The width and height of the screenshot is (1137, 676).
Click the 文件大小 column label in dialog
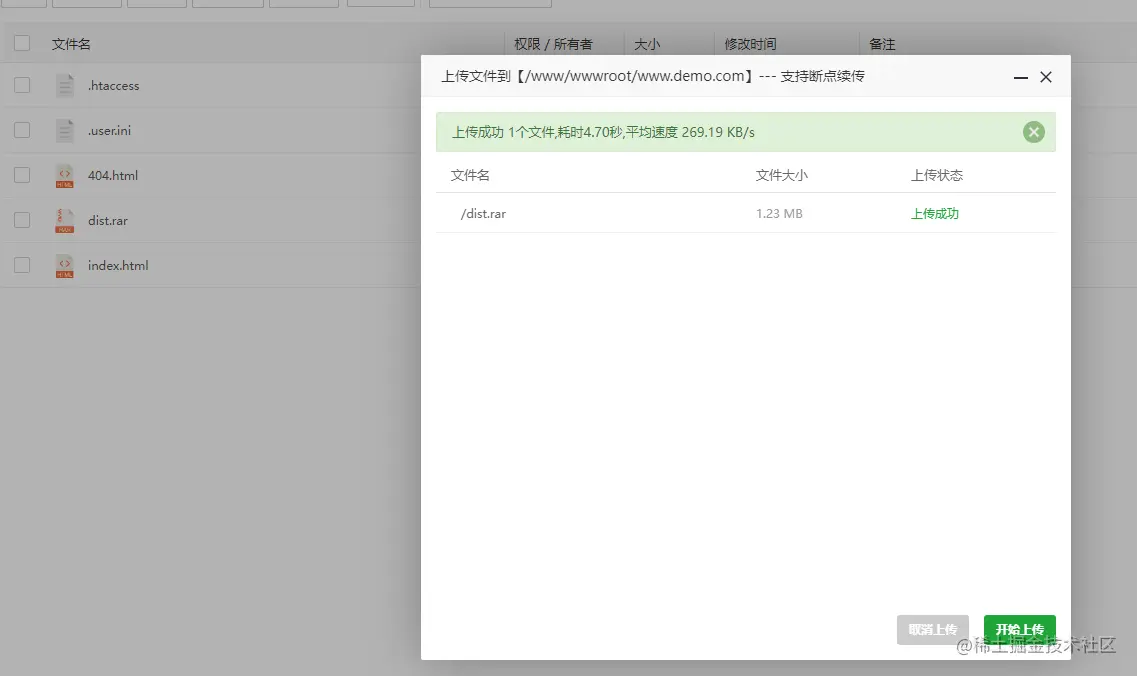pyautogui.click(x=781, y=175)
